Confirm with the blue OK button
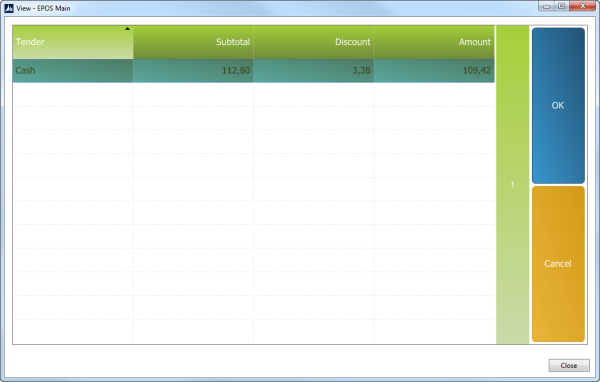The height and width of the screenshot is (382, 600). [x=558, y=106]
